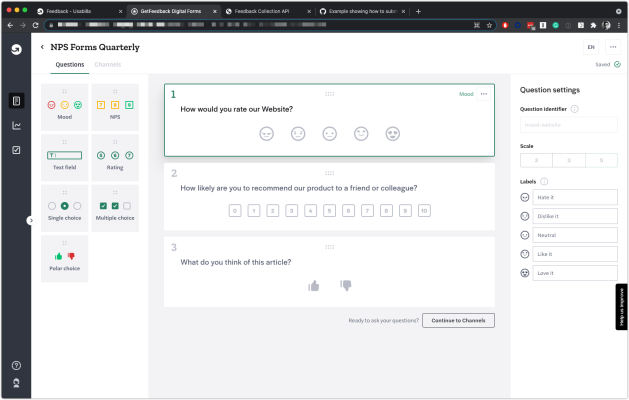Viewport: 629px width, 400px height.
Task: Select NPS score 9
Action: [x=405, y=211]
